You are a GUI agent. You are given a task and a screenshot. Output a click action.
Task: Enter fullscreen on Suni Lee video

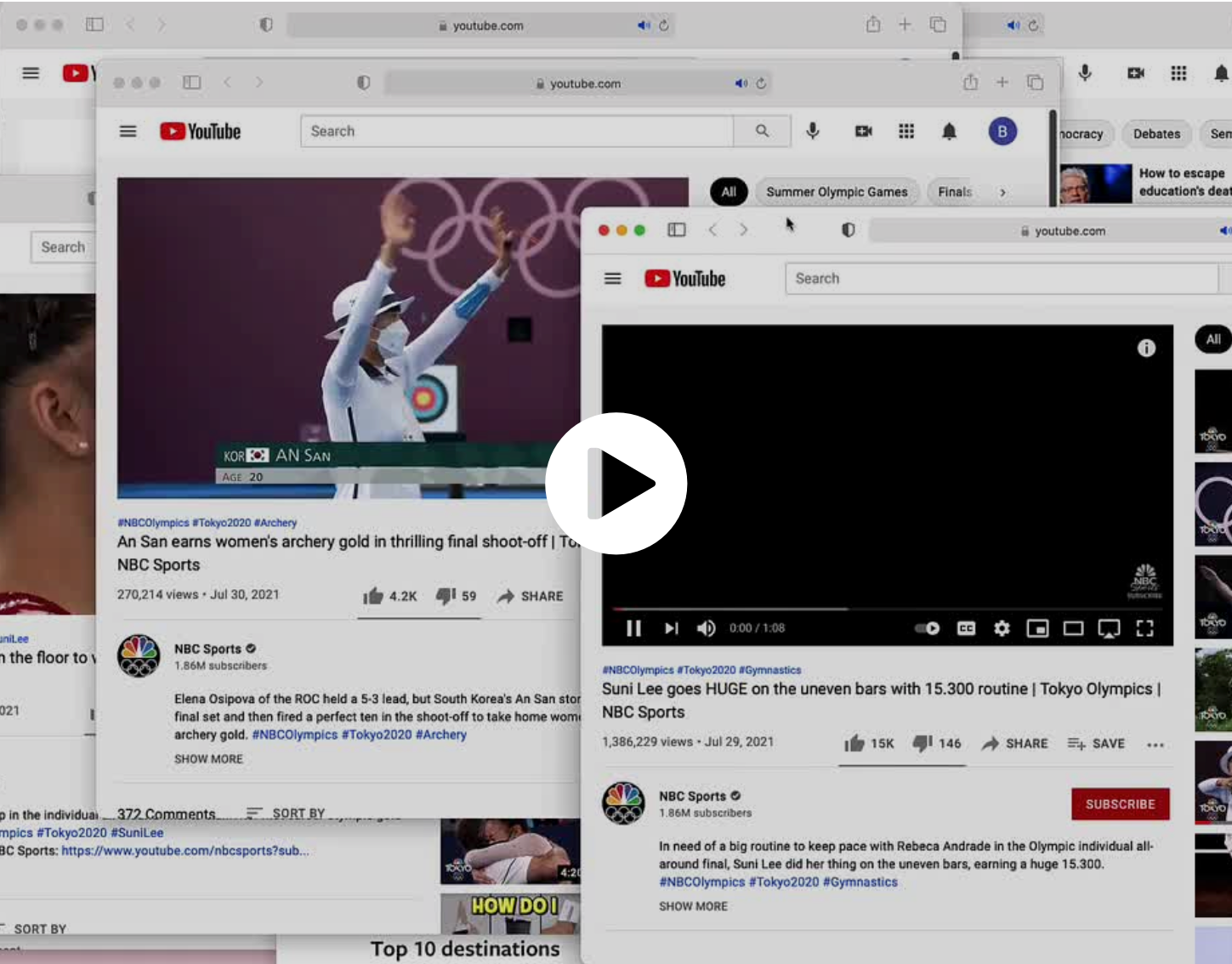1144,628
